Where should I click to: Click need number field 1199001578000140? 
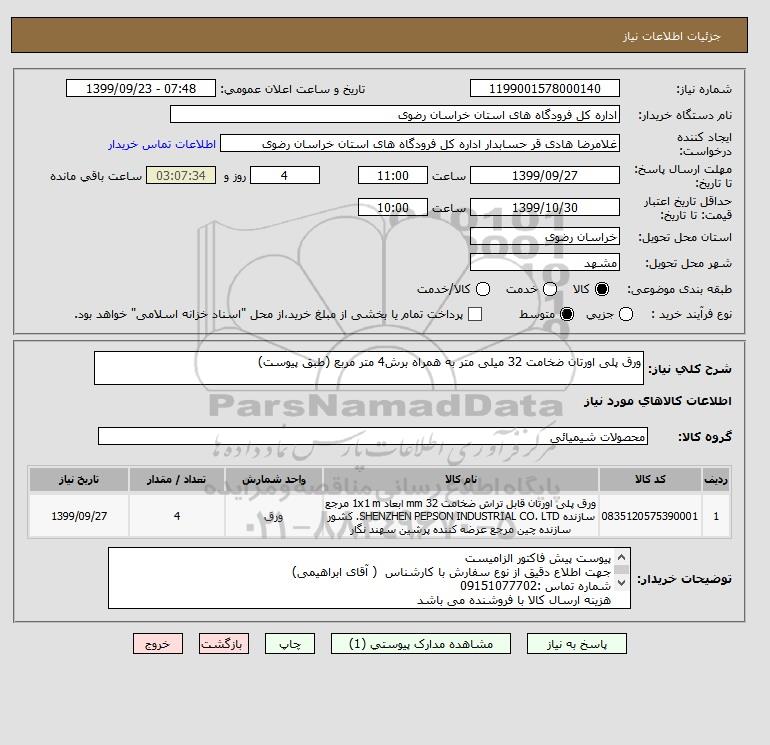pos(545,88)
